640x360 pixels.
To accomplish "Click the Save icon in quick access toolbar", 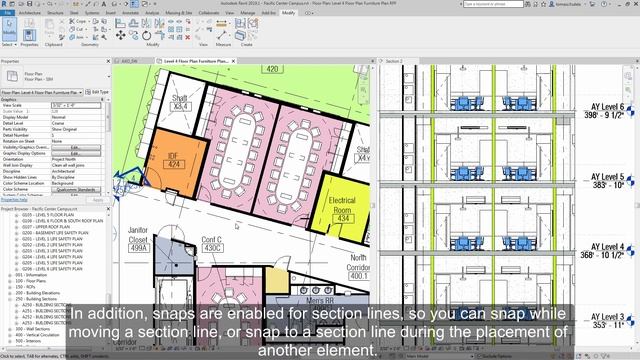I will 30,4.
